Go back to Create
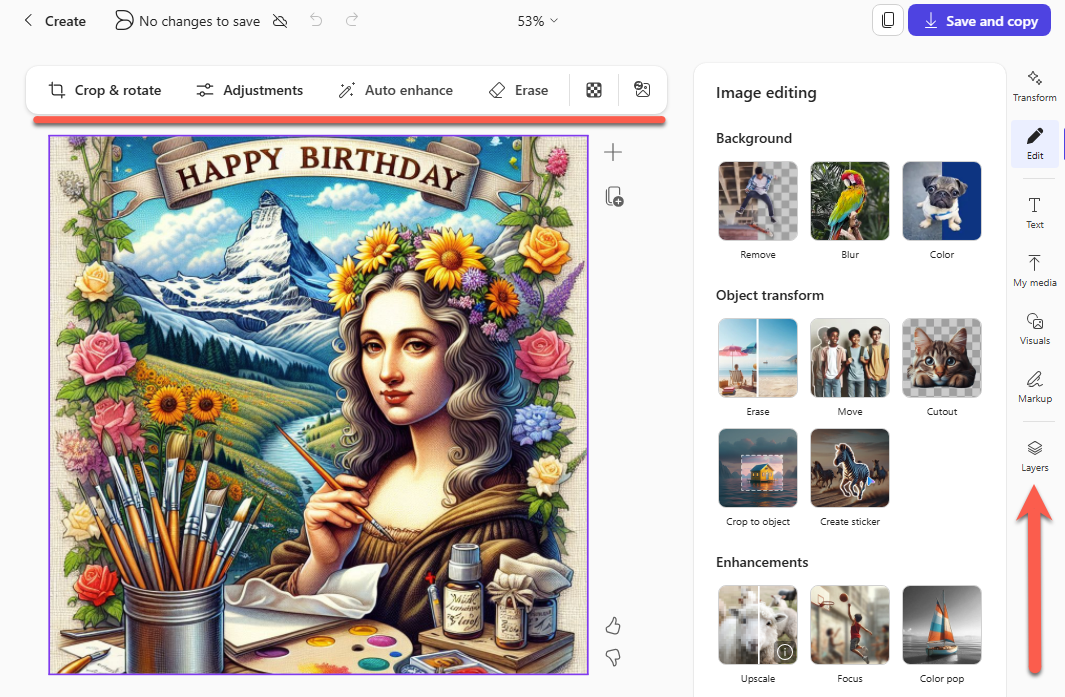 coord(55,21)
